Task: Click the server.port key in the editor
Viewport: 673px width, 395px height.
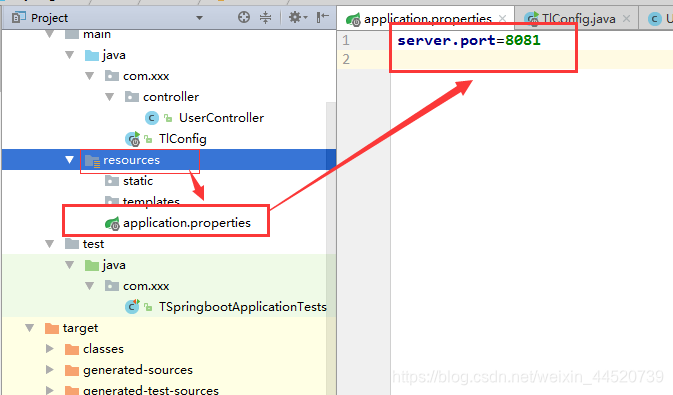Action: pos(446,40)
